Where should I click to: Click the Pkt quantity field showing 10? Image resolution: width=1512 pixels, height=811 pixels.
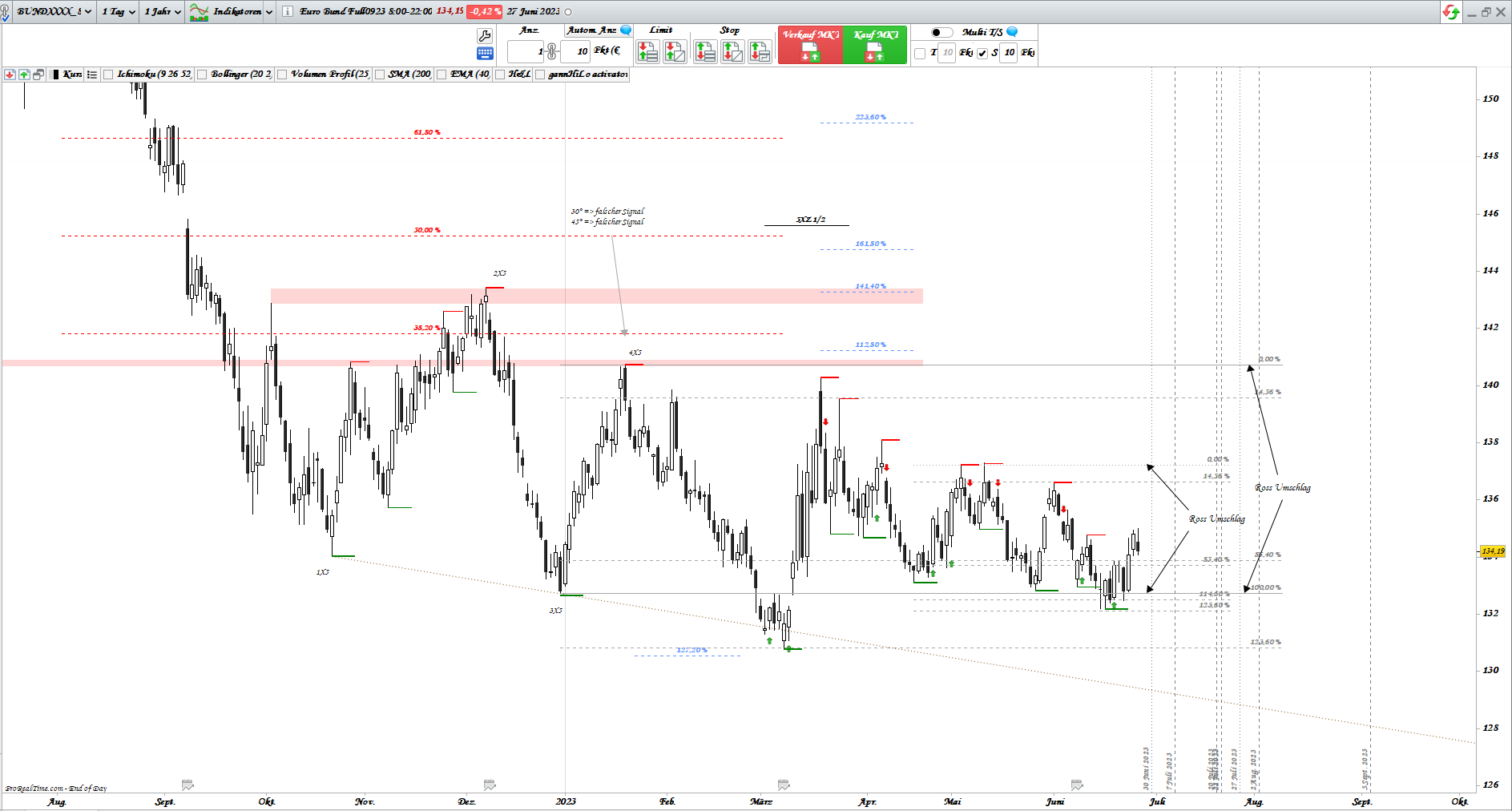[575, 52]
